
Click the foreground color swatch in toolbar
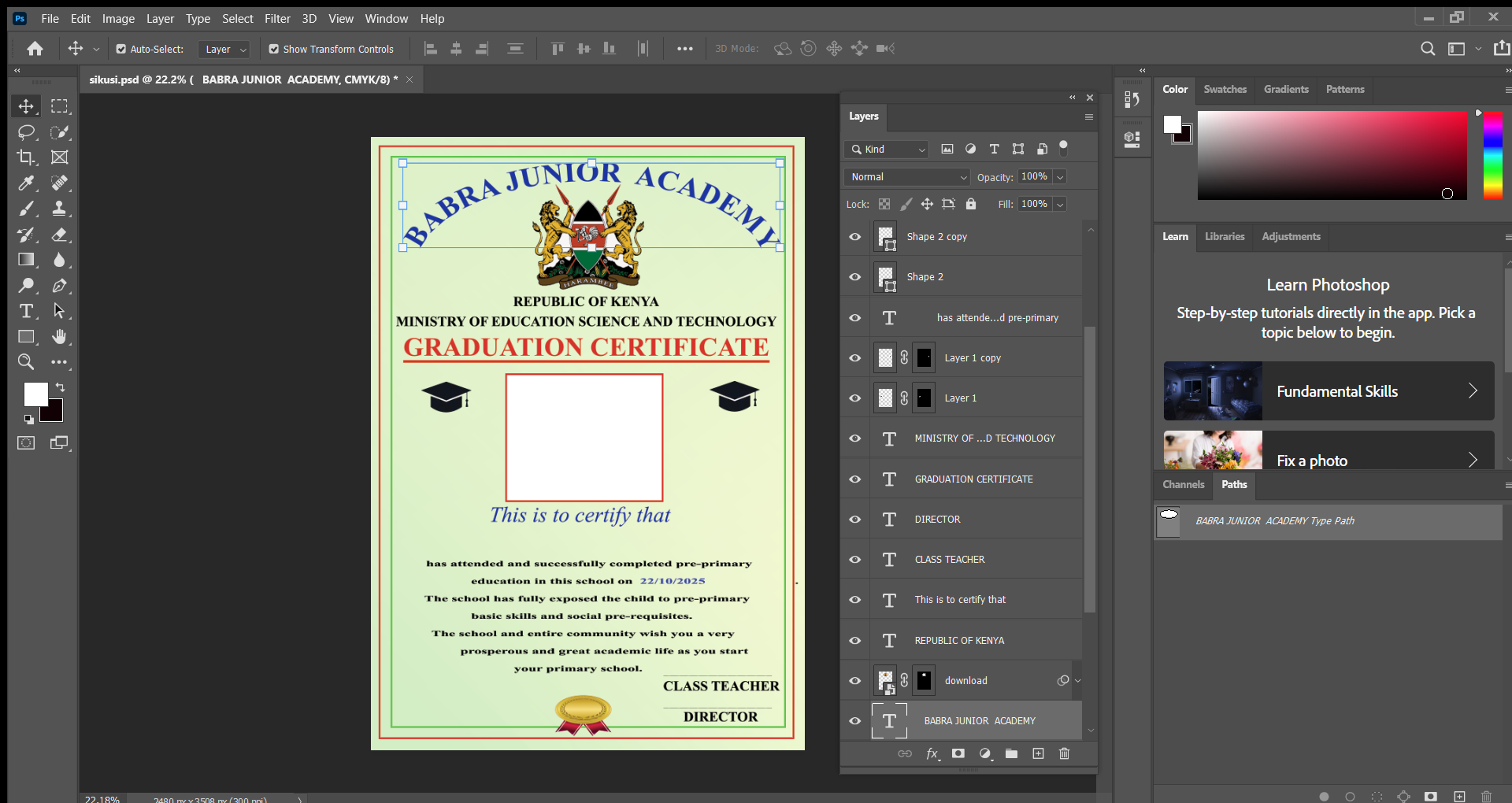click(35, 394)
